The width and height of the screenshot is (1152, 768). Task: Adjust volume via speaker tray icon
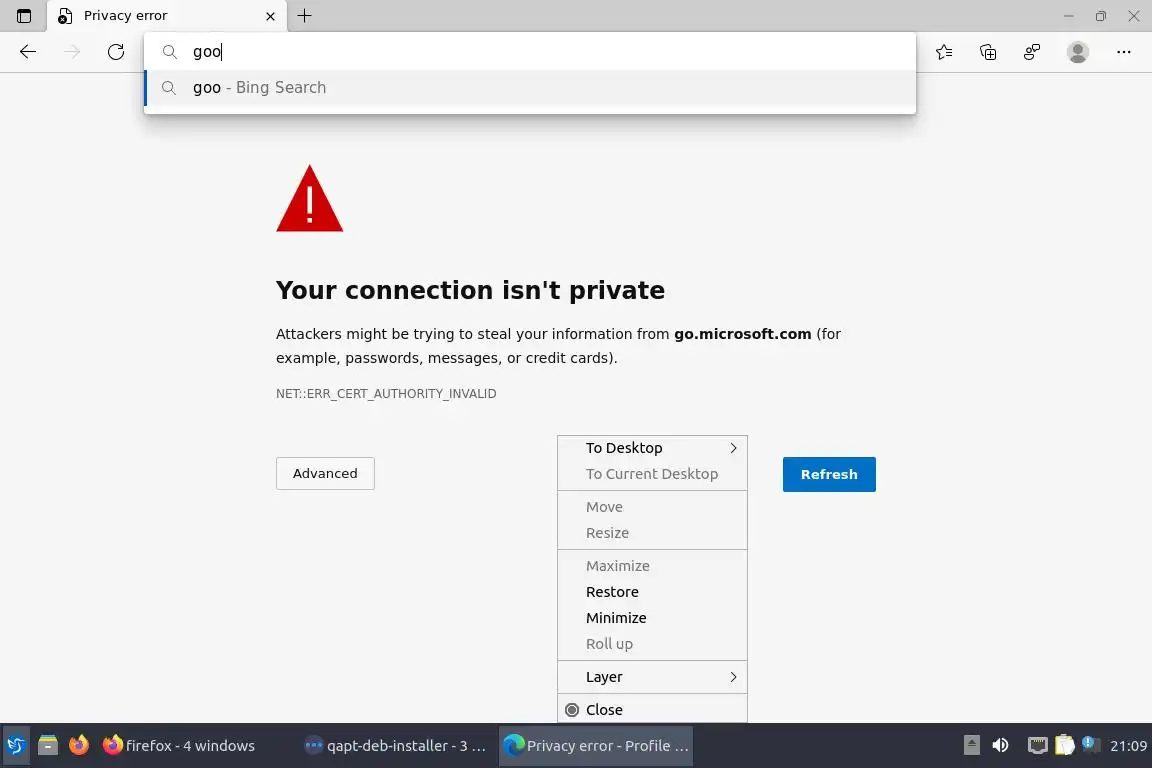click(x=1000, y=745)
